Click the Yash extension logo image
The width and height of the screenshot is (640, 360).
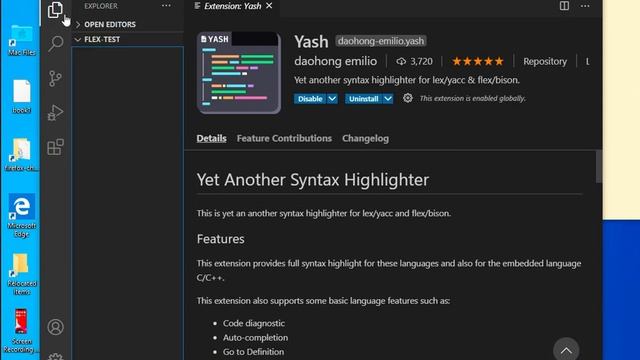(239, 73)
